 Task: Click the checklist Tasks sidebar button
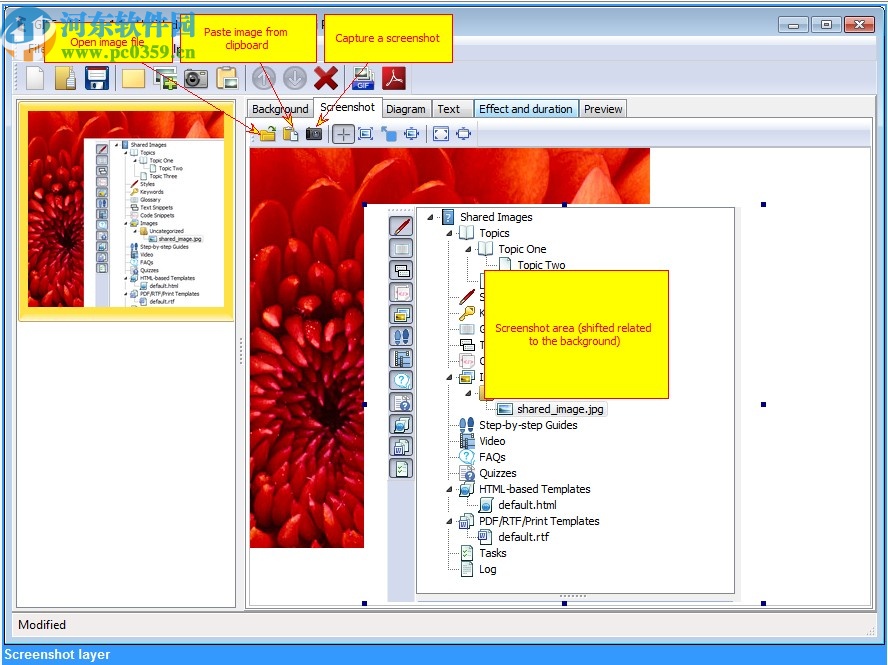tap(401, 469)
